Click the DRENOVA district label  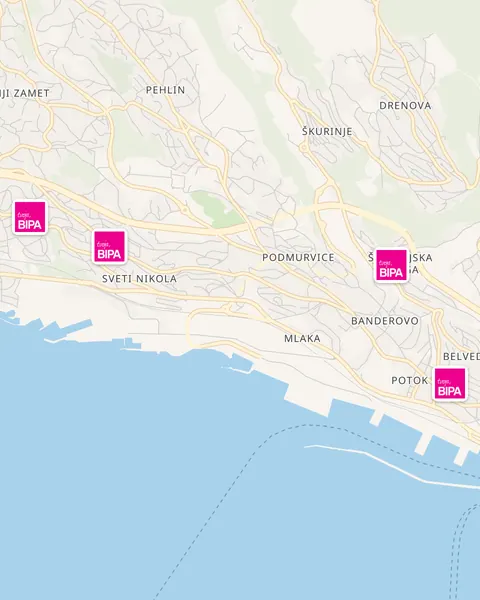point(405,106)
